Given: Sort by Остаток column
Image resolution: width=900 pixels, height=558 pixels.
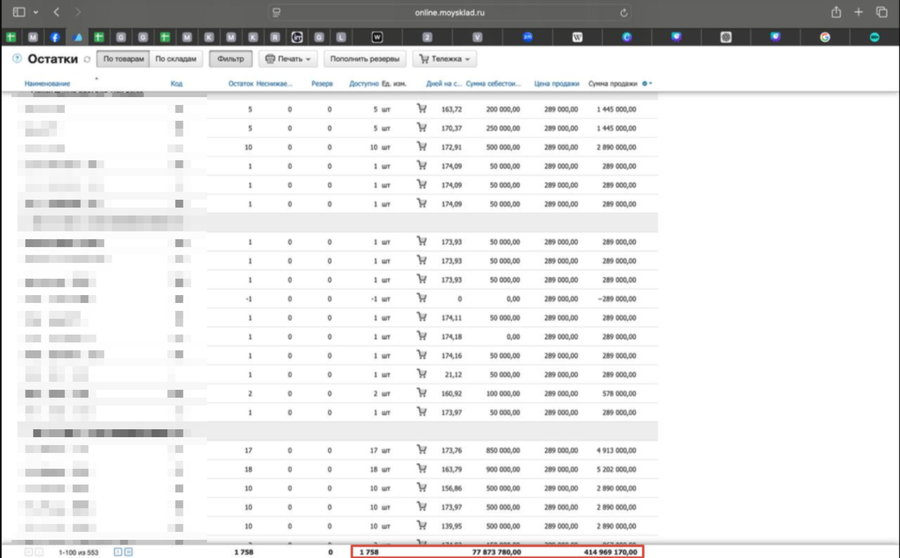Looking at the screenshot, I should tap(240, 84).
